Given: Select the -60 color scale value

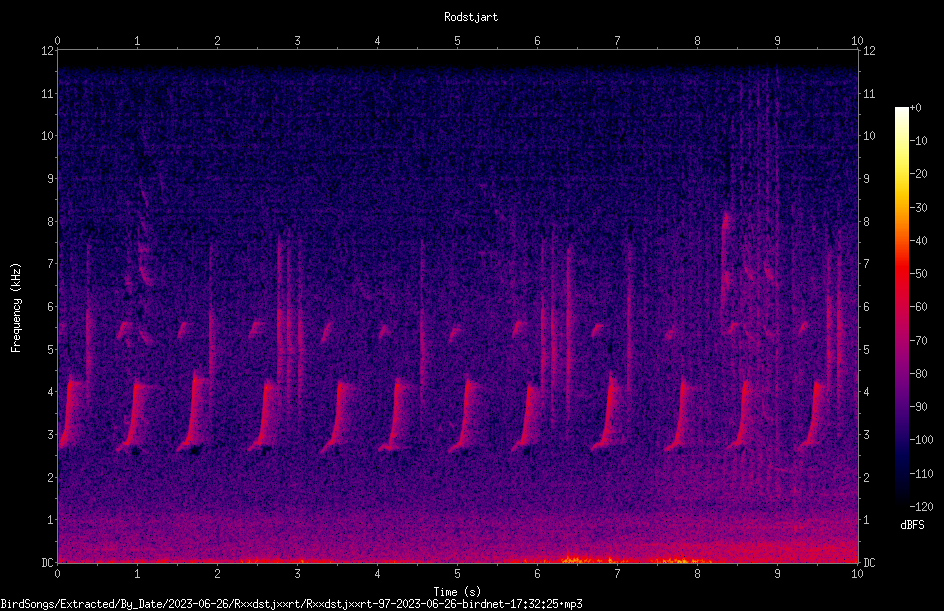Looking at the screenshot, I should [918, 307].
